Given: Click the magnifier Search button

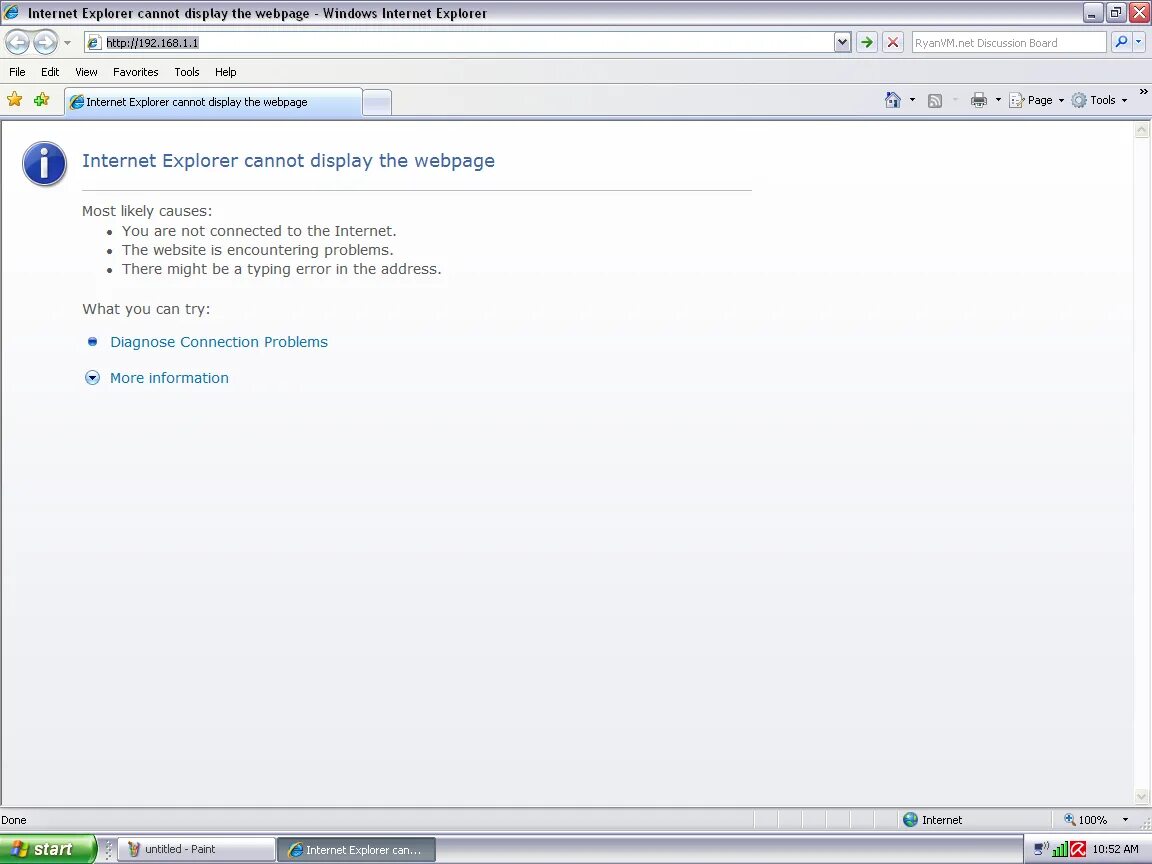Looking at the screenshot, I should click(x=1121, y=43).
